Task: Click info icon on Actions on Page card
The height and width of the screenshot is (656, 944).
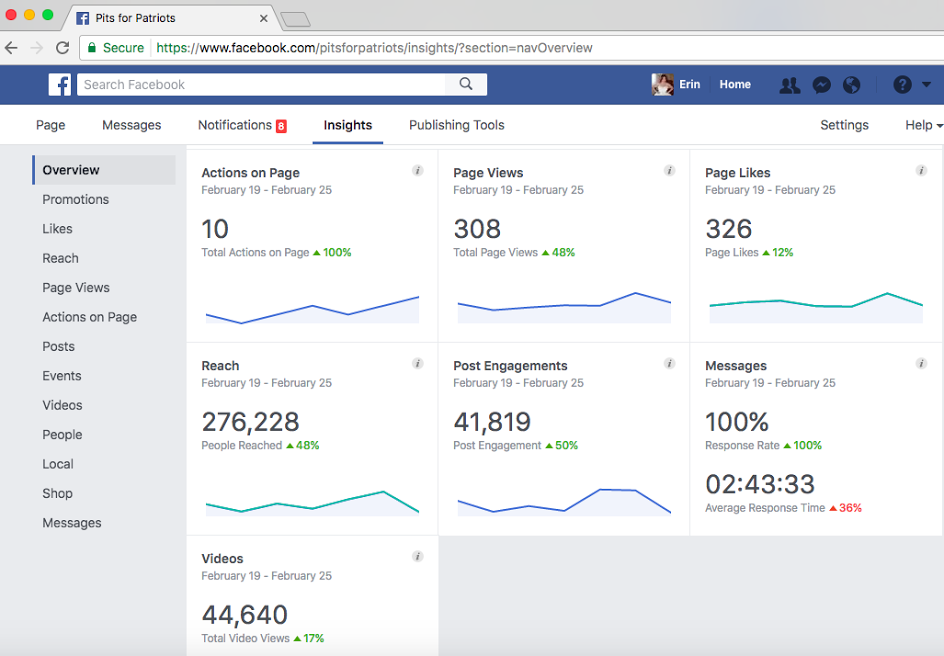Action: 418,171
